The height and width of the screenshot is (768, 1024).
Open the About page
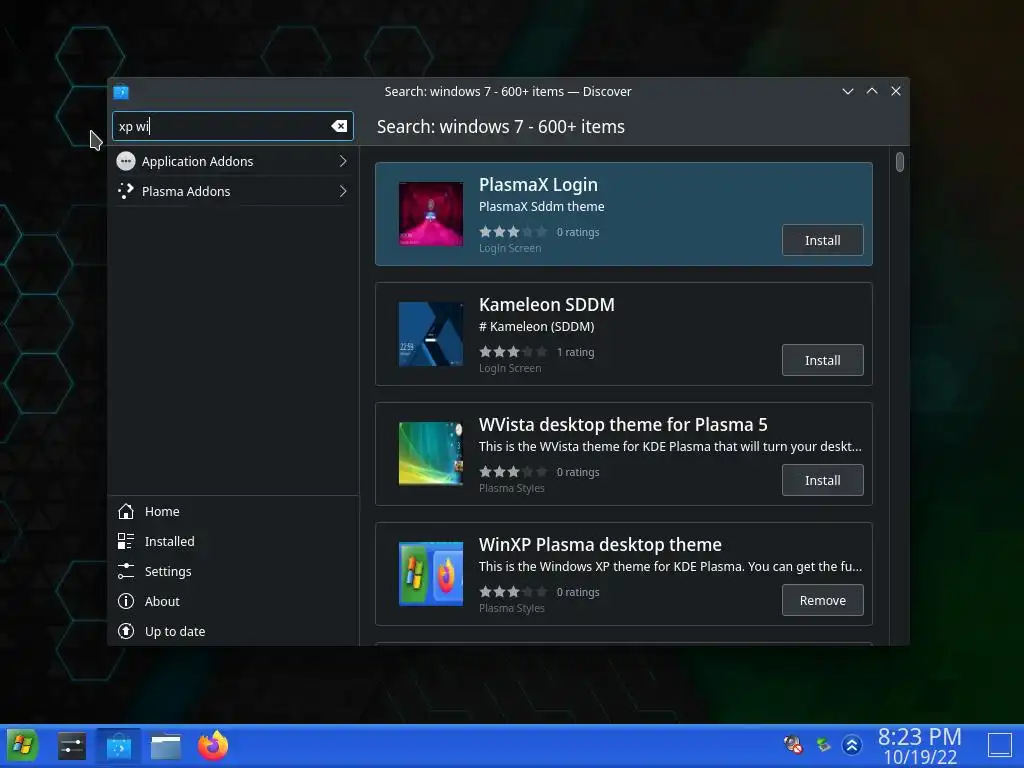[x=233, y=601]
